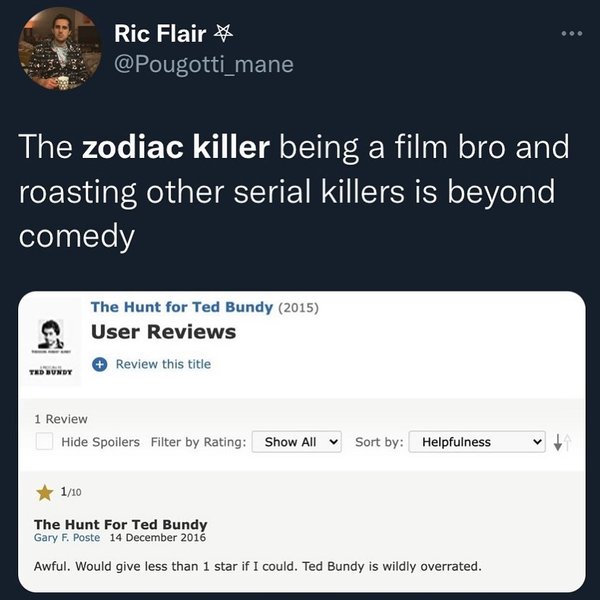Click the User Reviews heading
The width and height of the screenshot is (600, 600).
click(163, 332)
